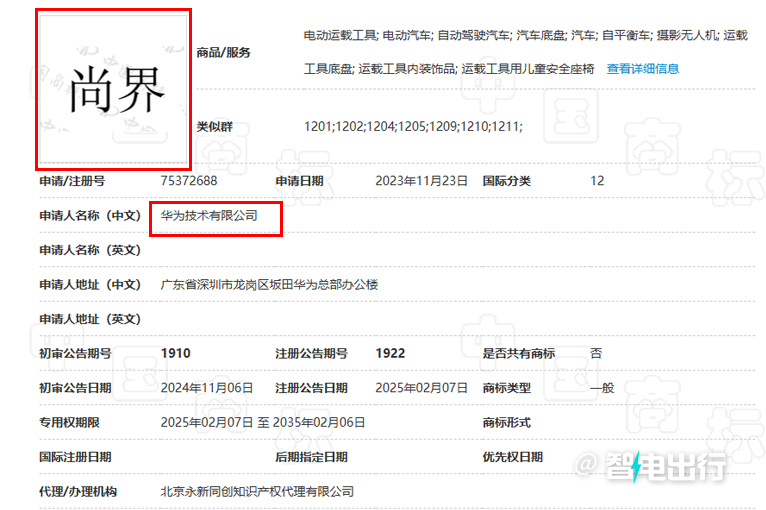Click the 代理/办理机构 label
Image resolution: width=766 pixels, height=510 pixels.
click(78, 491)
